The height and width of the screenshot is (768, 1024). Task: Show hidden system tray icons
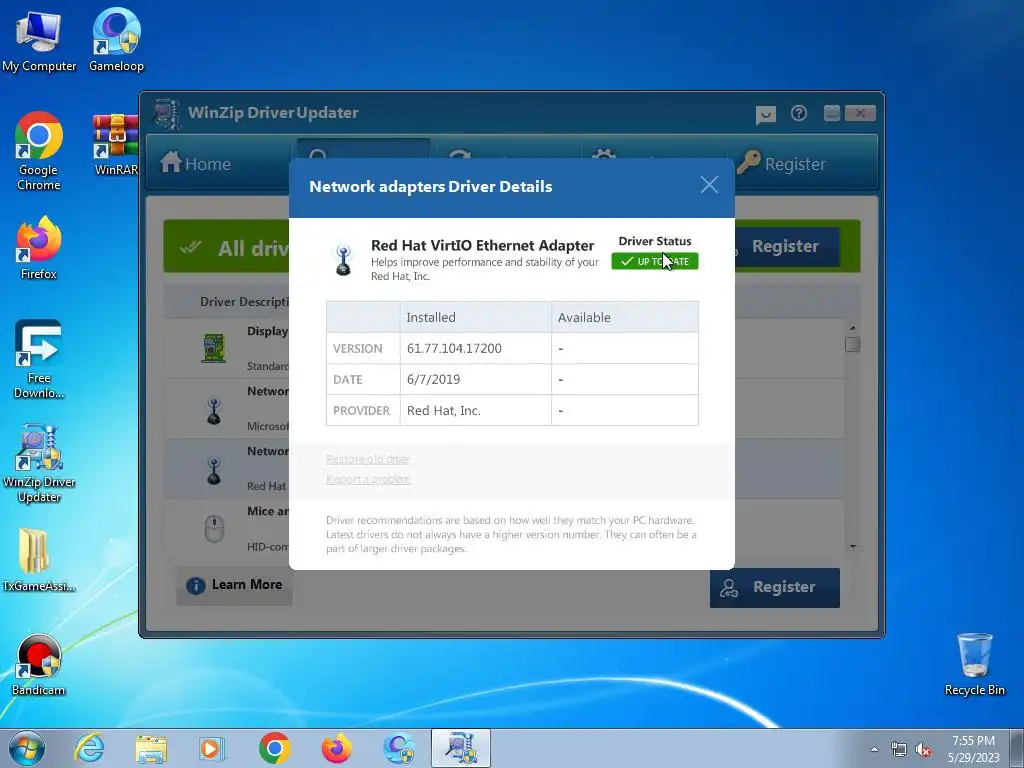coord(874,749)
